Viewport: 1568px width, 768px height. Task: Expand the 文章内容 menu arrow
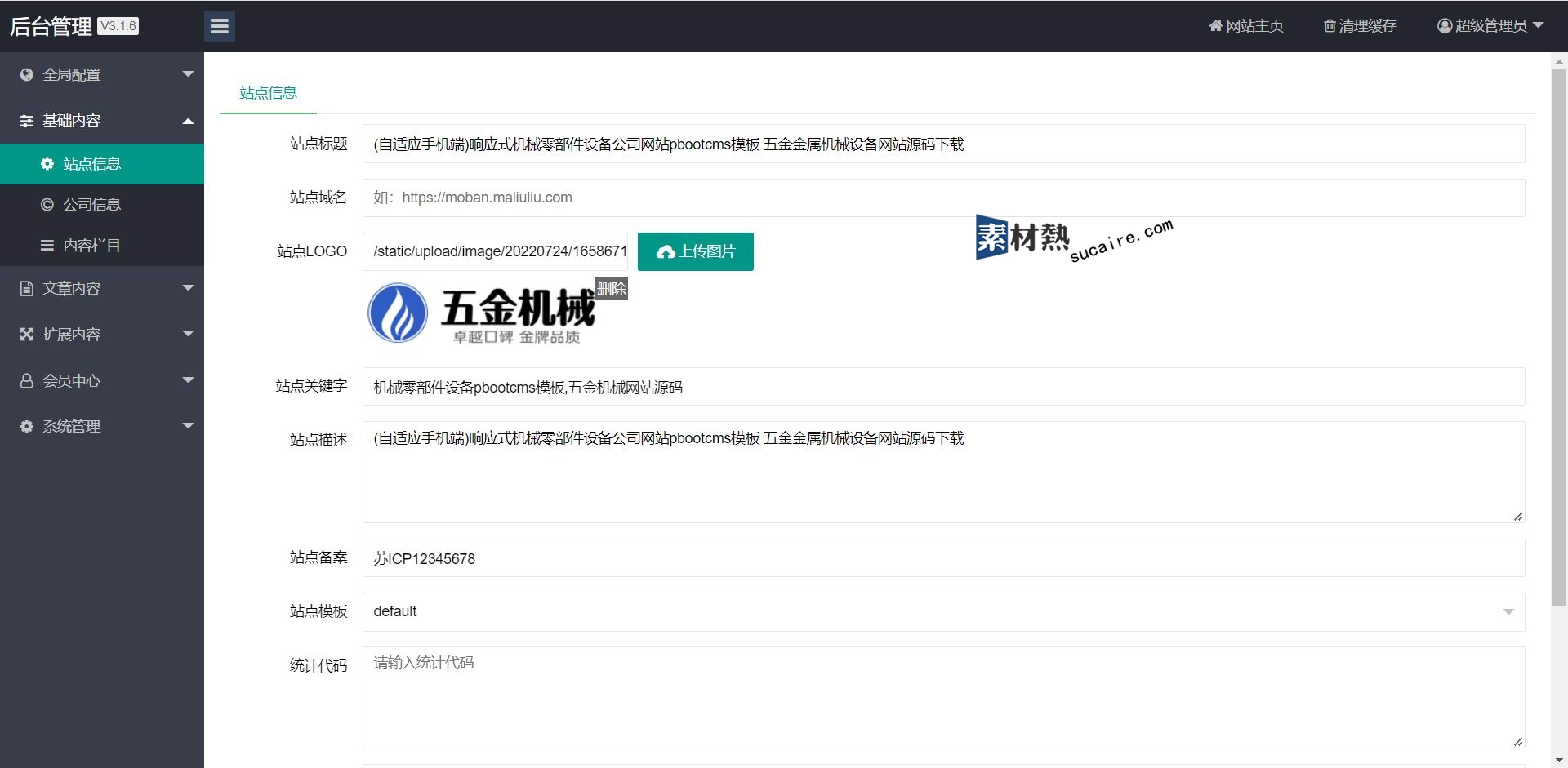(x=189, y=288)
